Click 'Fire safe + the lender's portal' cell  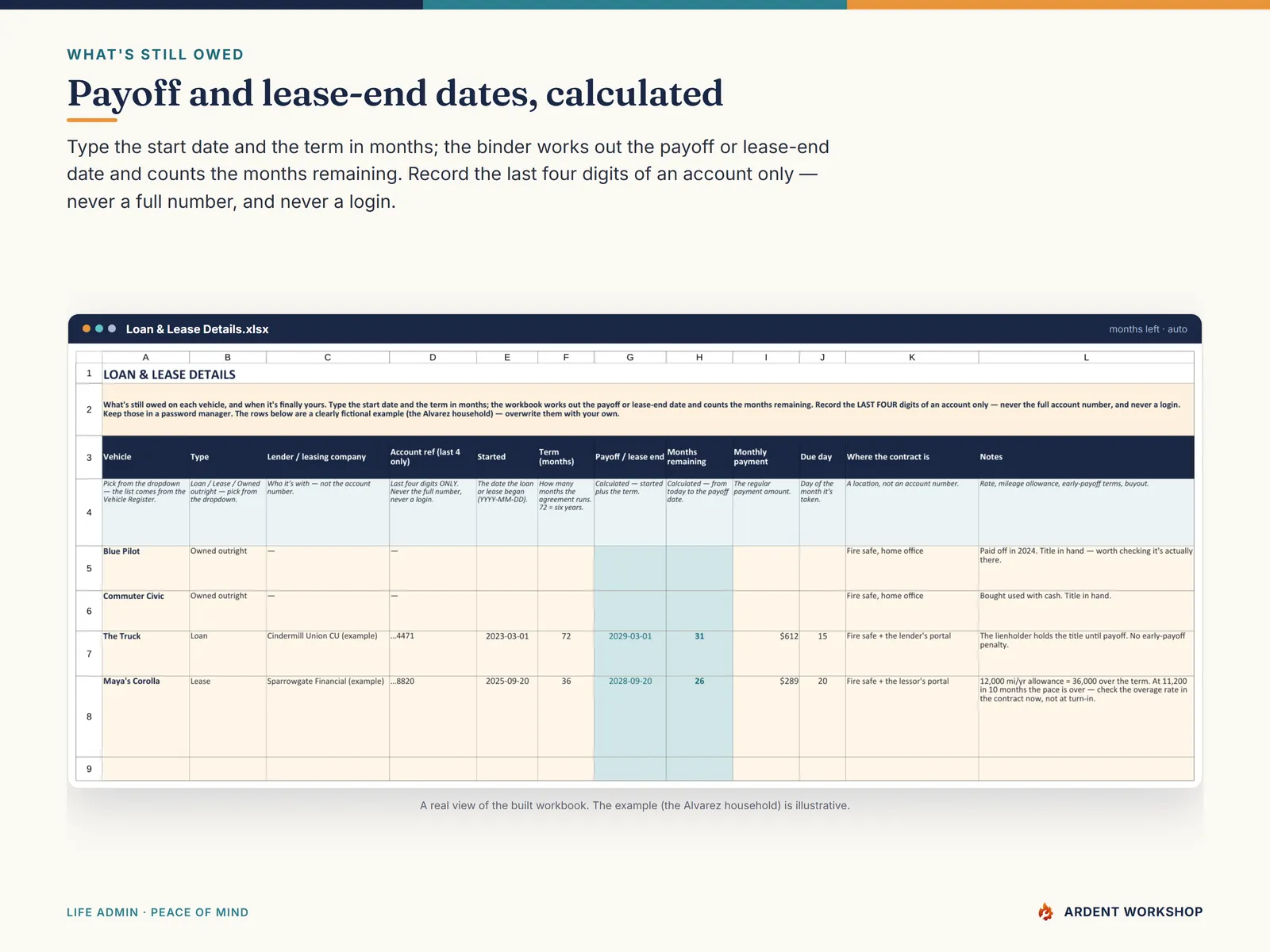click(x=912, y=654)
